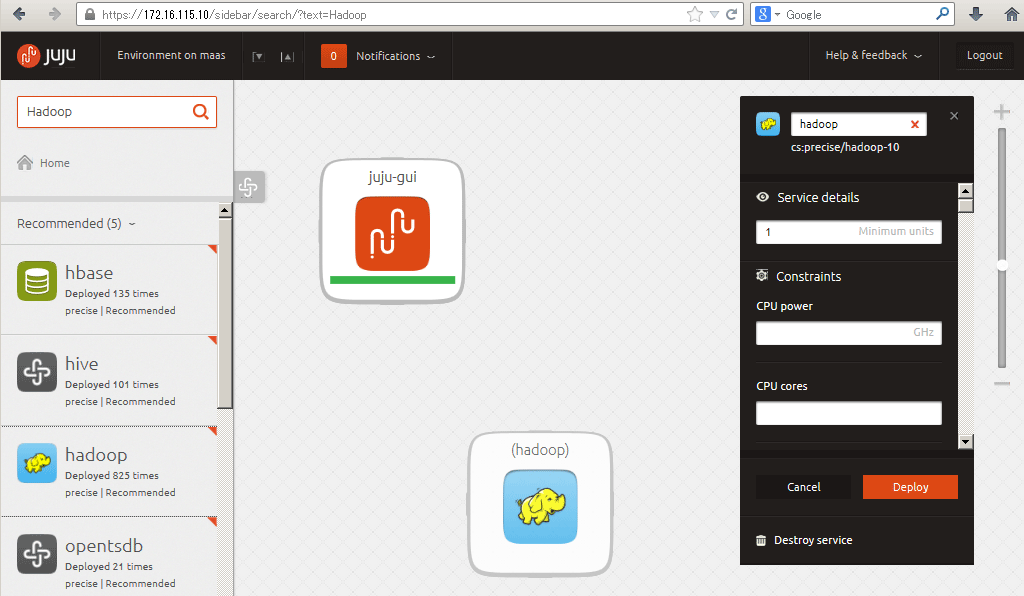Open the Google search engine dropdown
The height and width of the screenshot is (596, 1024).
[778, 14]
